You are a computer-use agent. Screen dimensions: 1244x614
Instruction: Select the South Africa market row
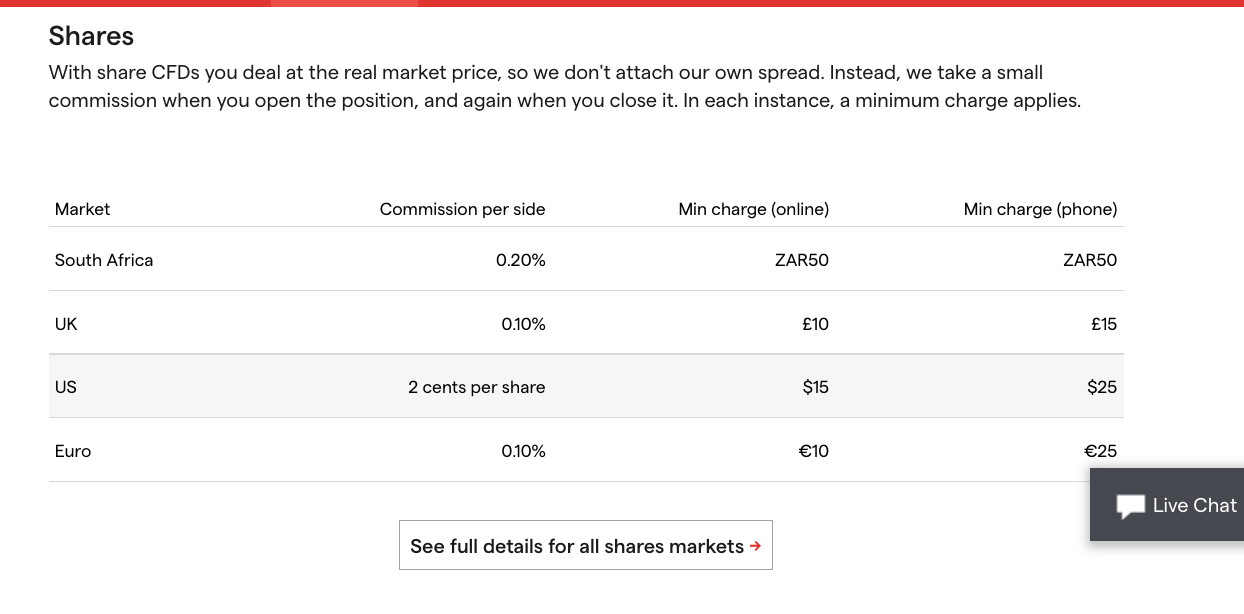(x=586, y=260)
